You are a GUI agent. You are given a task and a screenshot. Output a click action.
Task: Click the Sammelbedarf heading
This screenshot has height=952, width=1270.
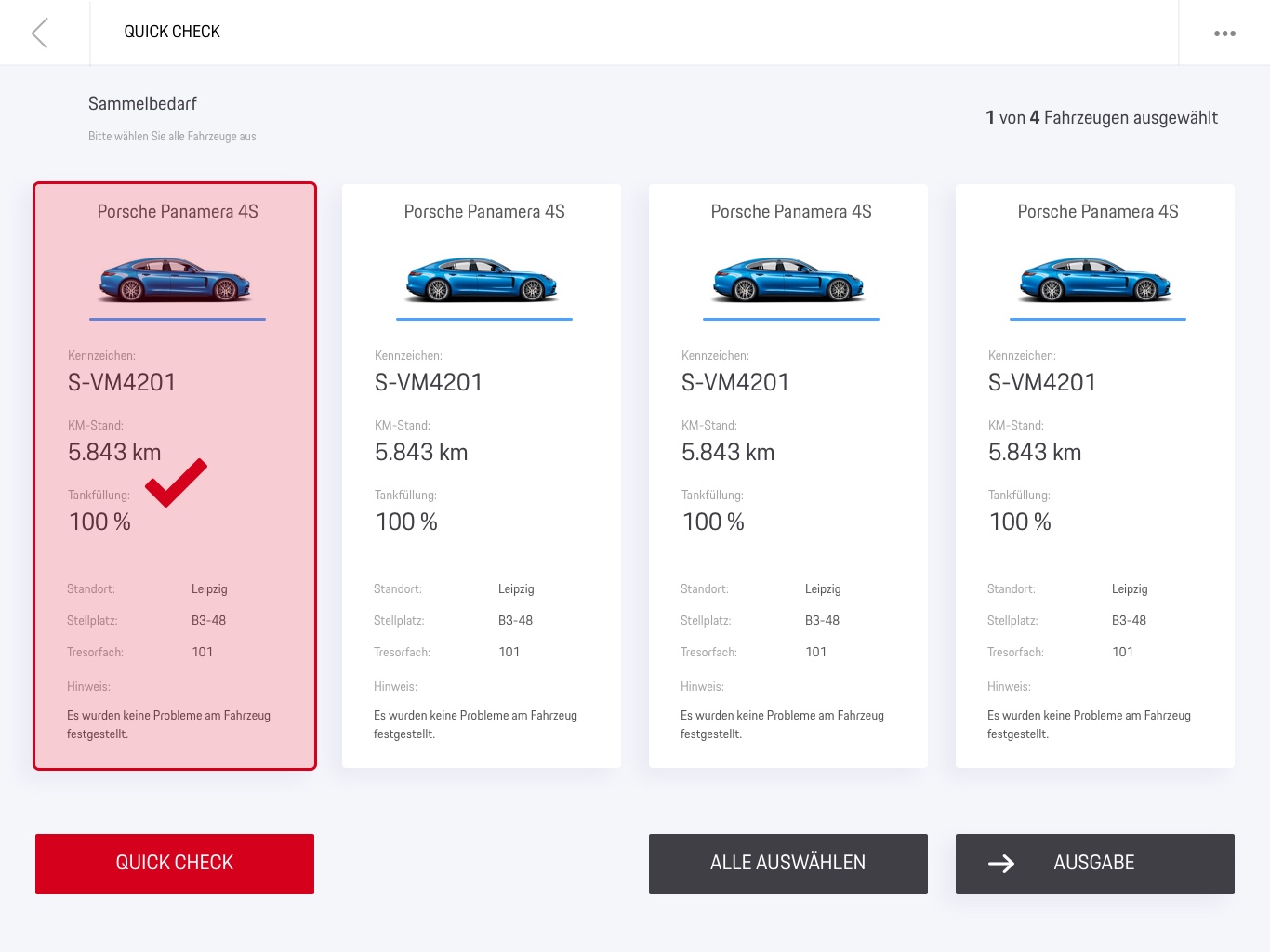[142, 104]
